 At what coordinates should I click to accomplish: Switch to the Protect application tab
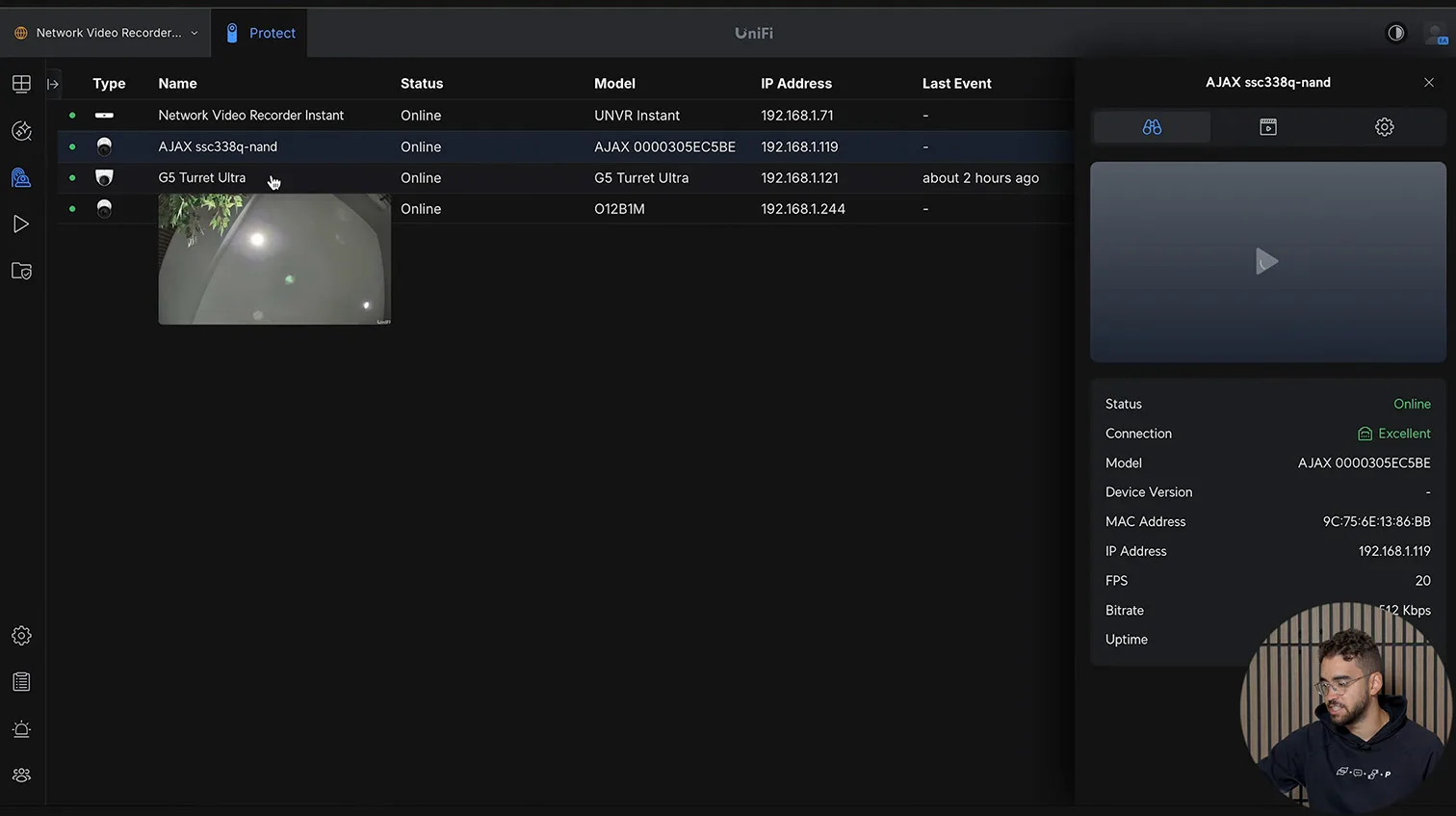click(260, 33)
